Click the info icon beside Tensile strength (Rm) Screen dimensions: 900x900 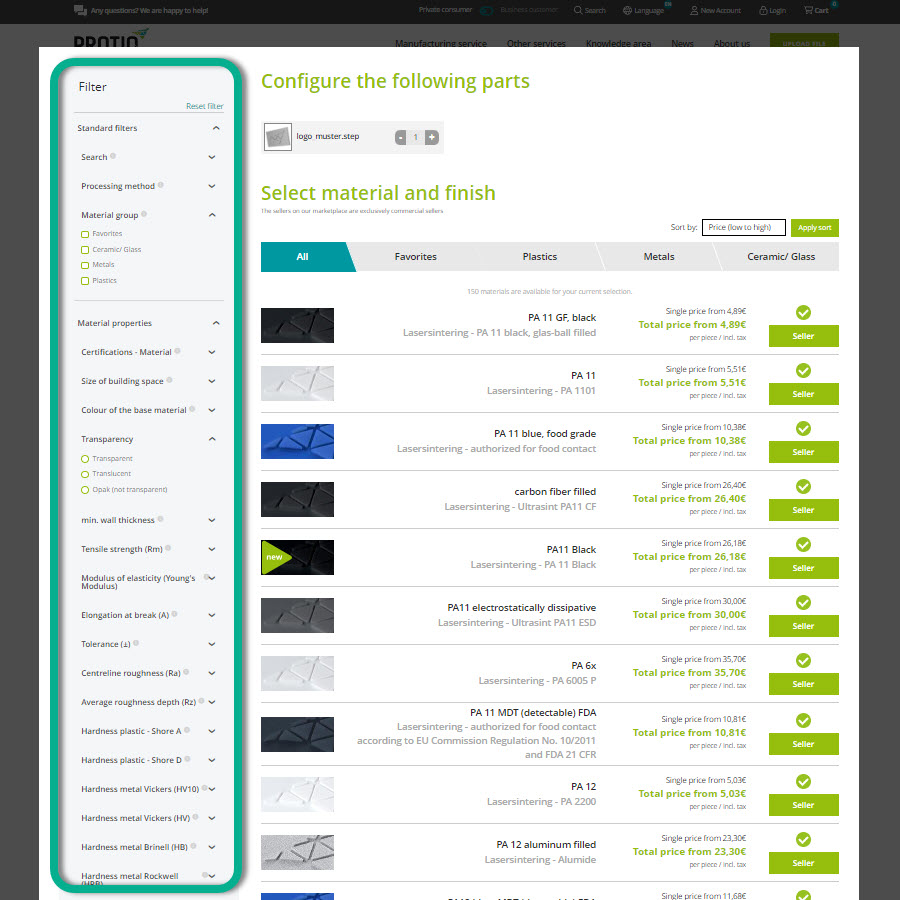(x=168, y=548)
